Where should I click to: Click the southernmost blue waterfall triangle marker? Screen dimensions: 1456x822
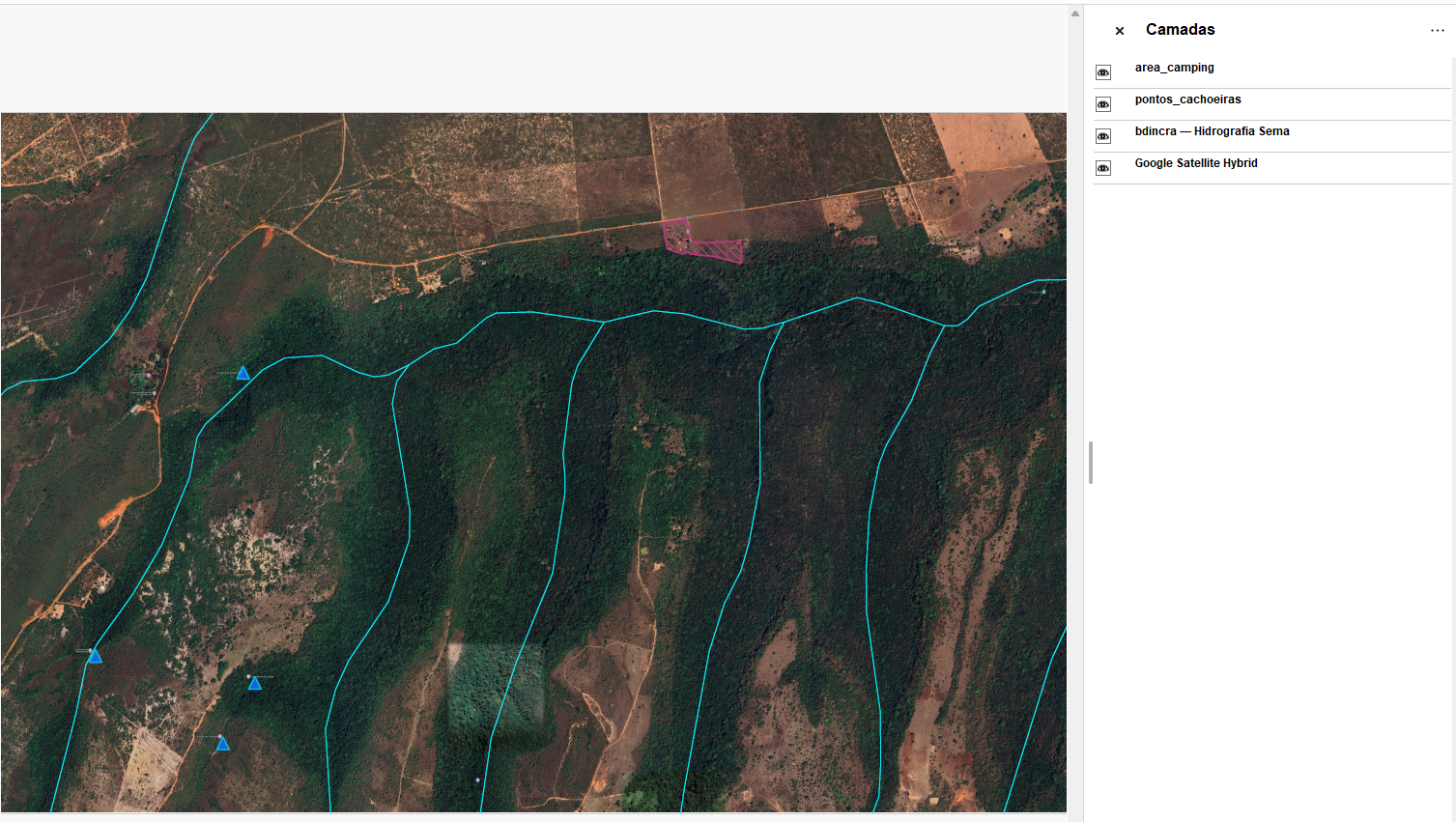(223, 743)
